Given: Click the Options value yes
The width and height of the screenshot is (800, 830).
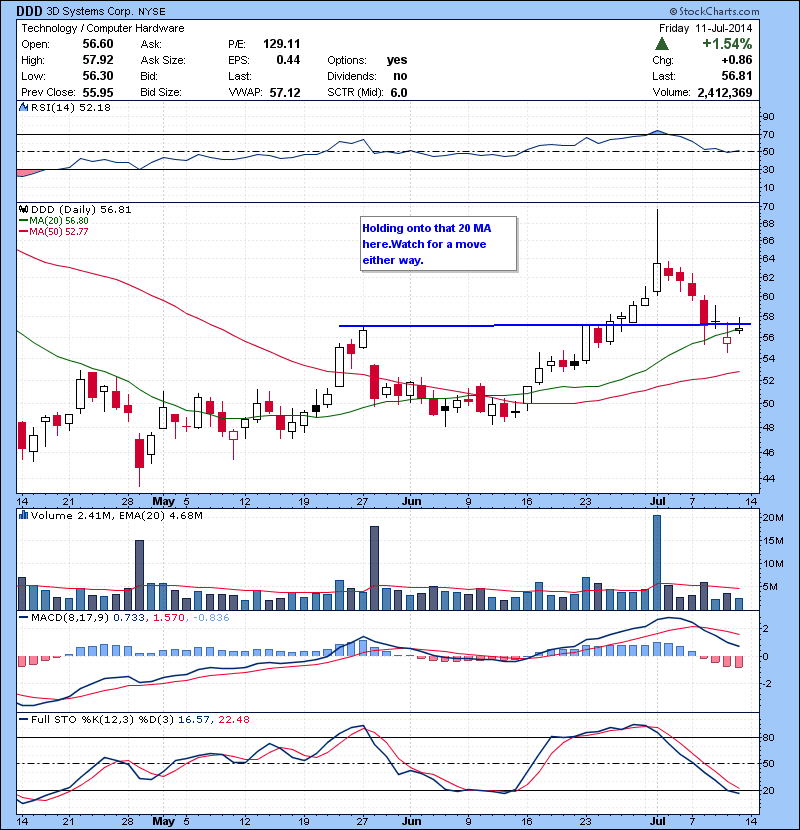Looking at the screenshot, I should 397,60.
